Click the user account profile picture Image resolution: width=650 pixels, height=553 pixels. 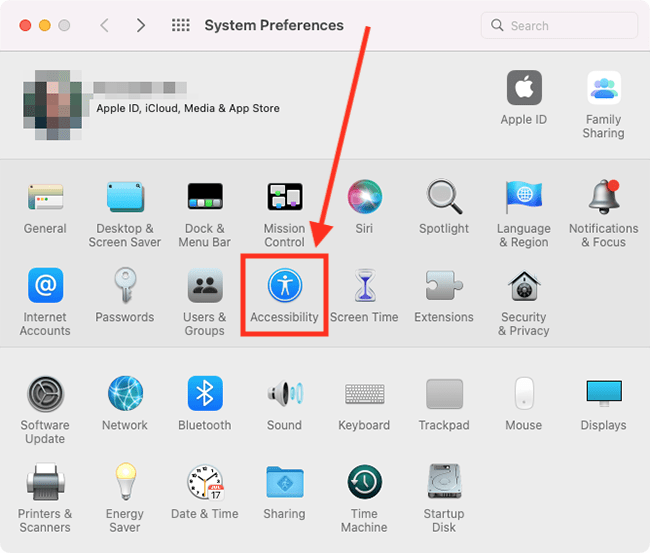(x=52, y=105)
